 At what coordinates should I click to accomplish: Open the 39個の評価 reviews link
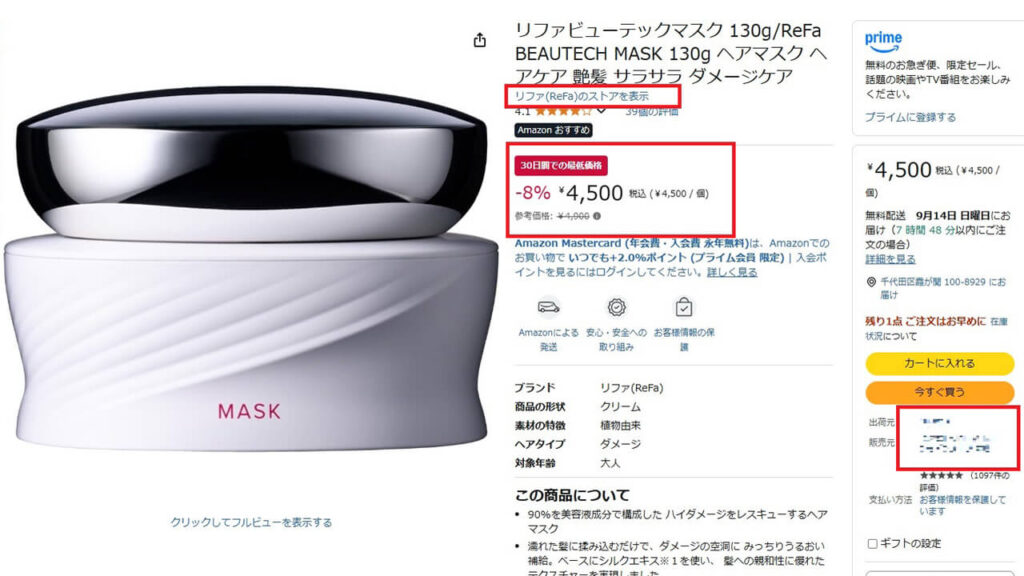tap(652, 112)
